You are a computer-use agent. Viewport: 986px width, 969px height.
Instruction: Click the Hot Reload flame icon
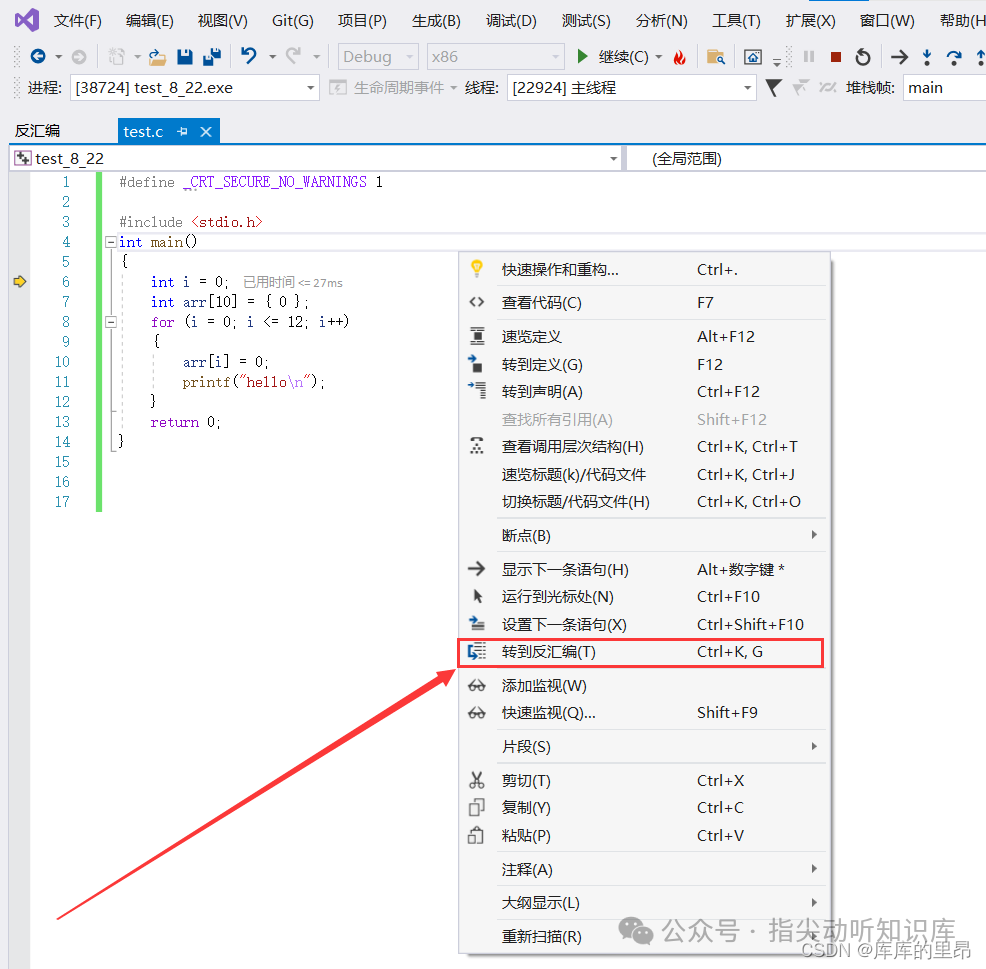680,57
